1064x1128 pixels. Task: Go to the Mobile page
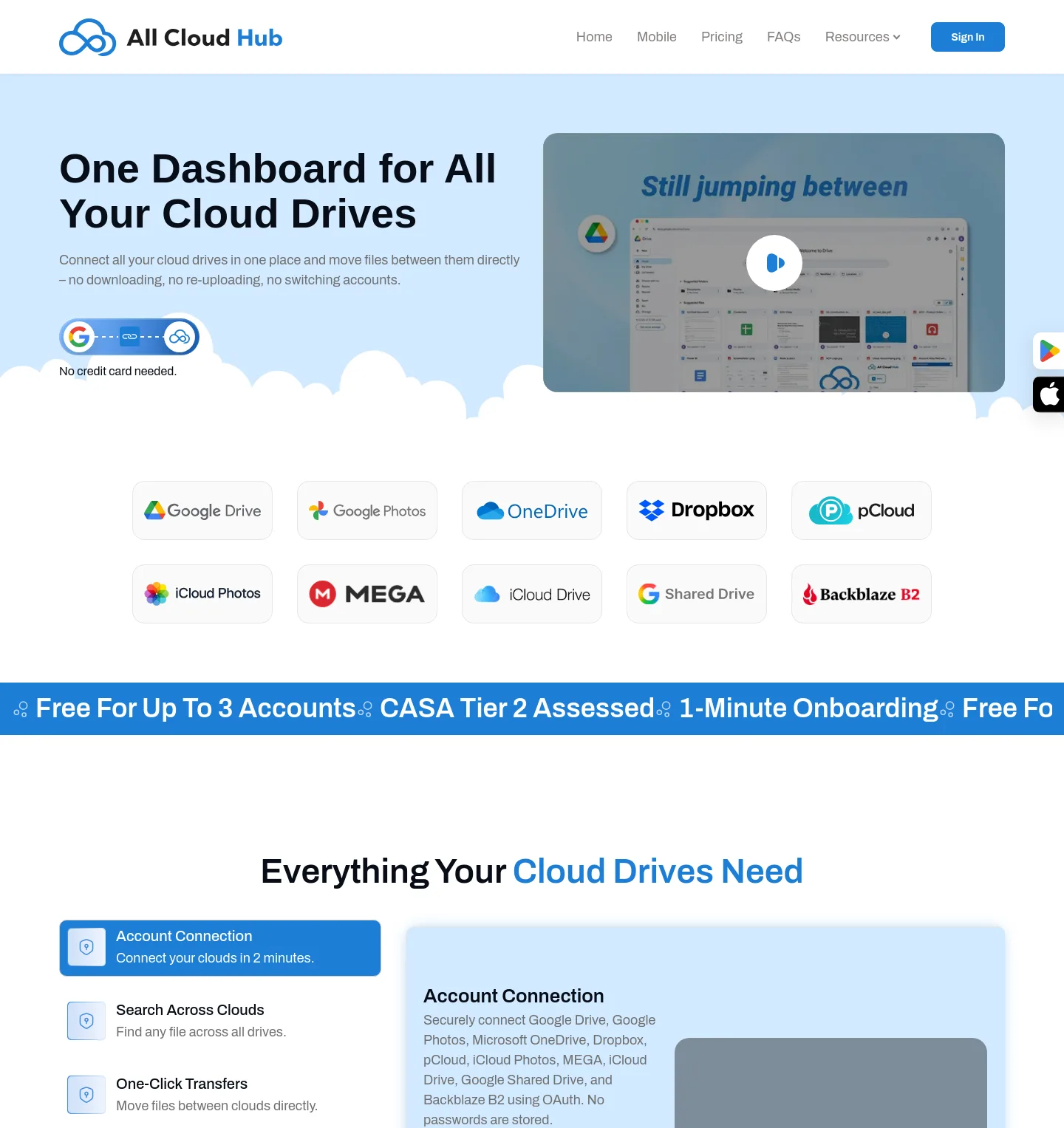657,37
